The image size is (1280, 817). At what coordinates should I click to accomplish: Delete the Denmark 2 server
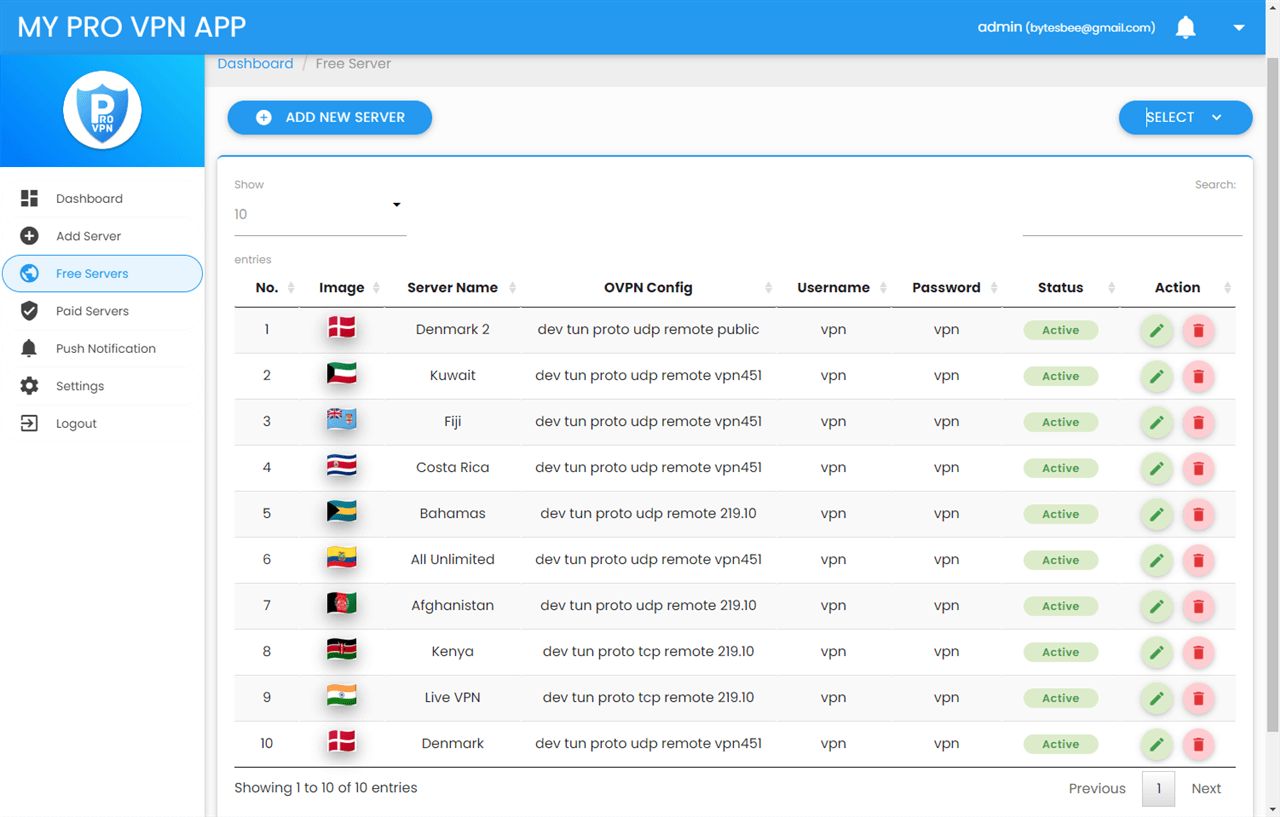[1198, 330]
